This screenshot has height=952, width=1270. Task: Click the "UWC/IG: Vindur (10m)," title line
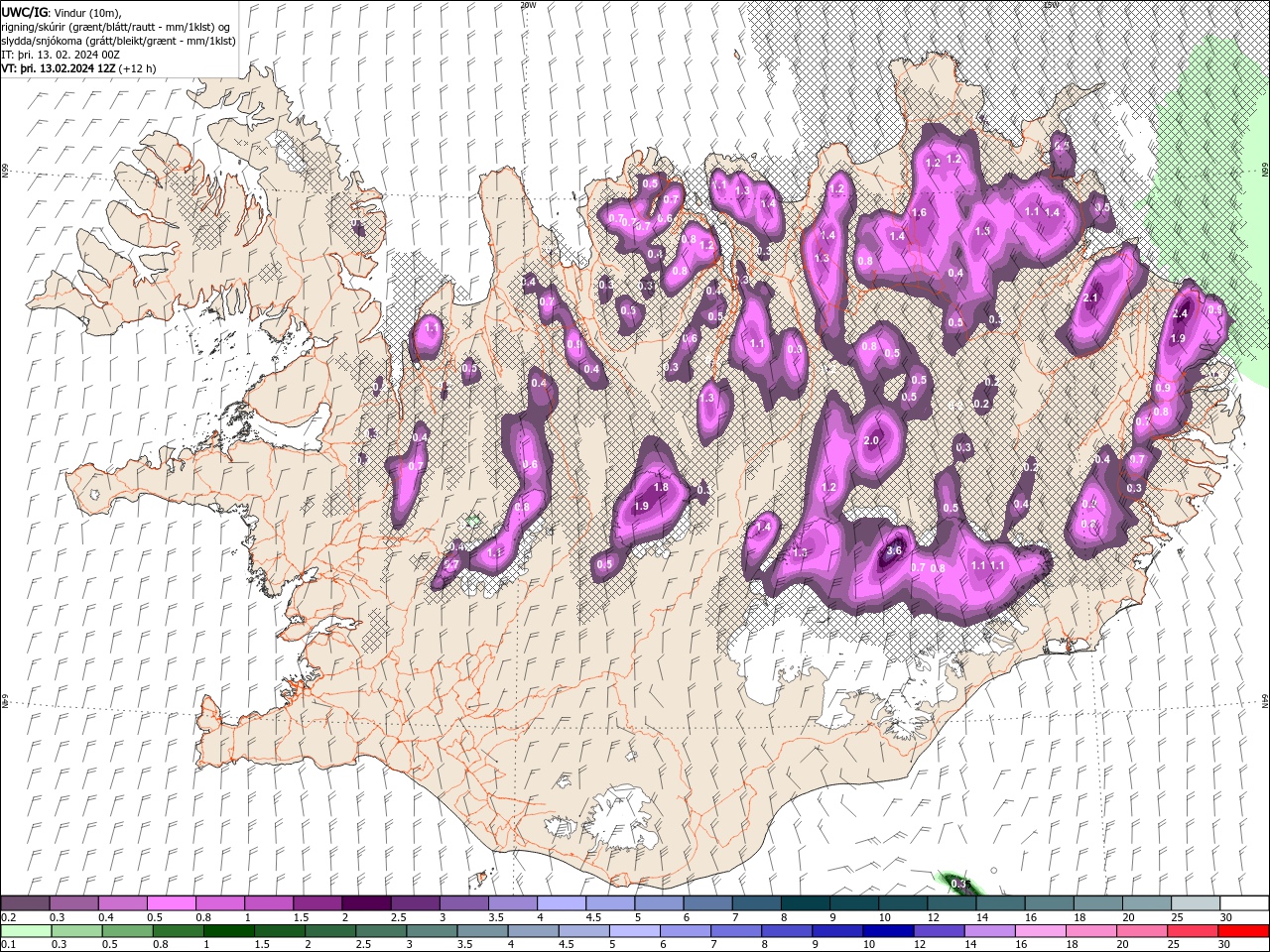coord(60,12)
